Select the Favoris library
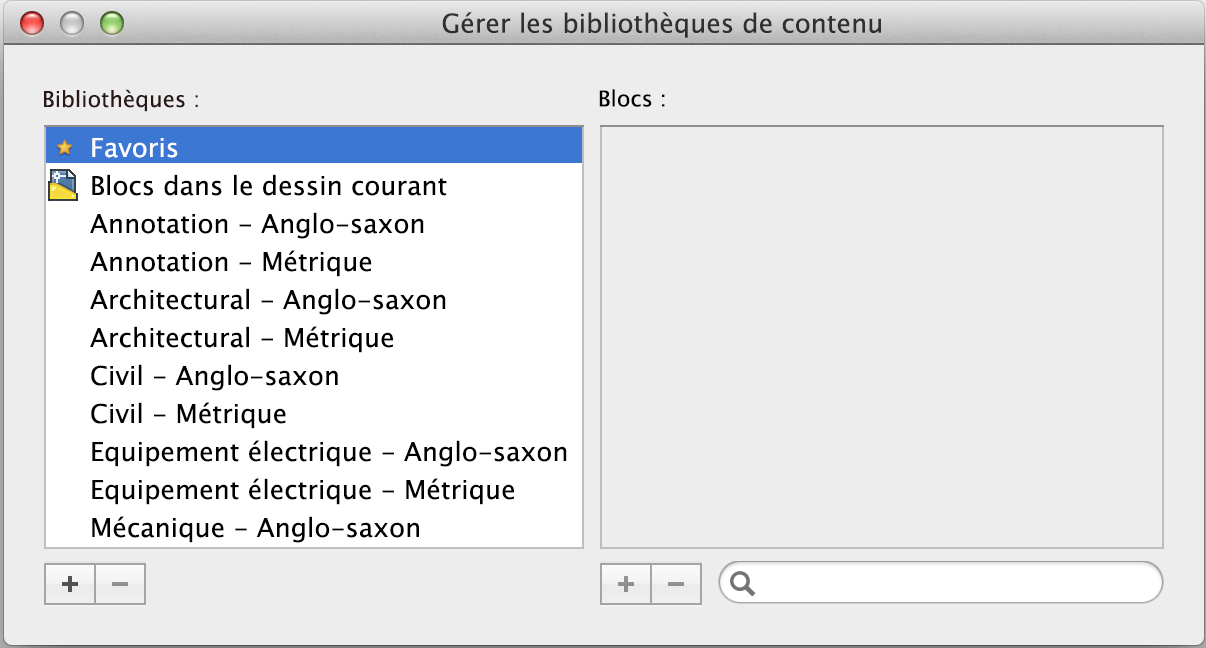The height and width of the screenshot is (648, 1206). click(134, 148)
